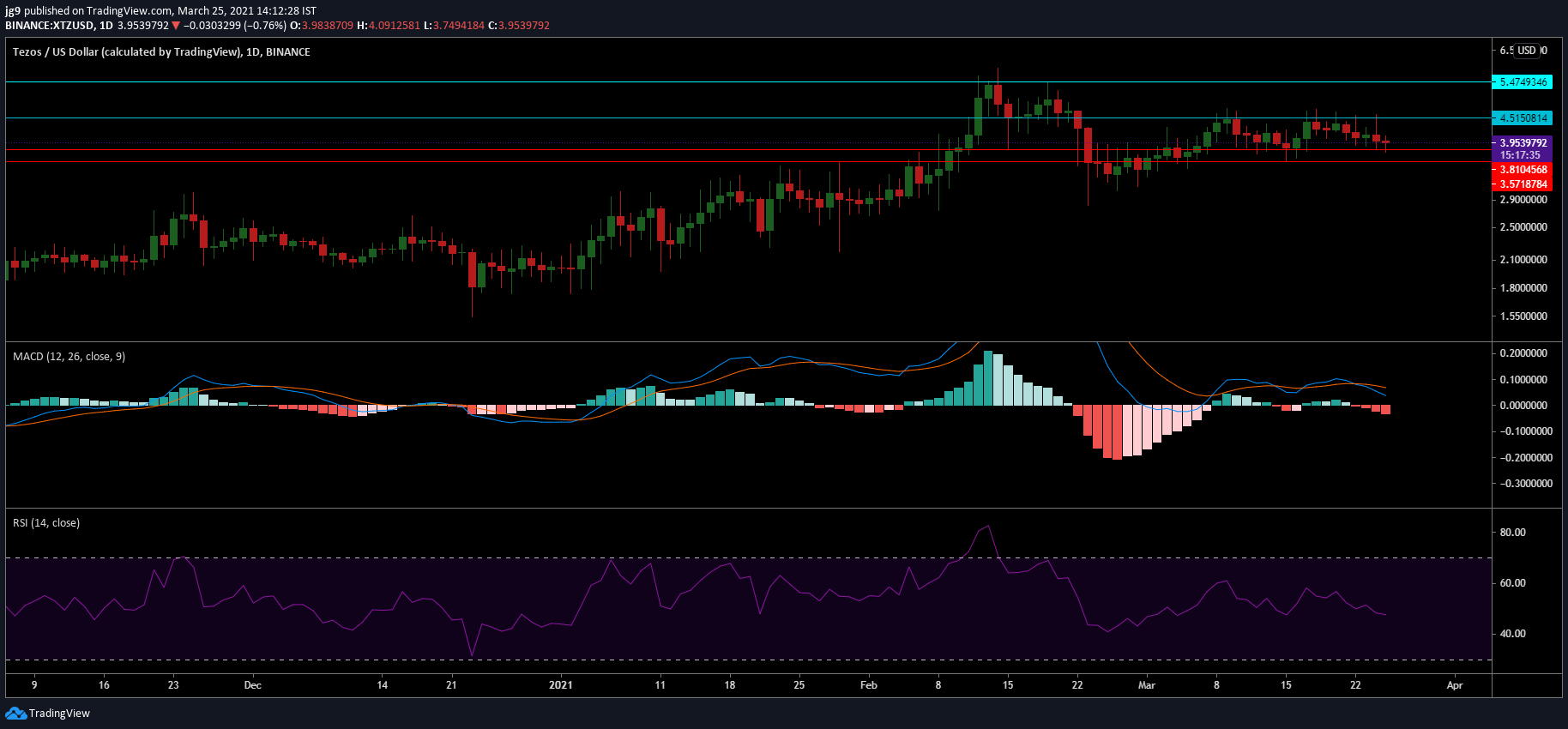The width and height of the screenshot is (1568, 729).
Task: Click the published on TradingView.com header line
Action: pos(161,11)
